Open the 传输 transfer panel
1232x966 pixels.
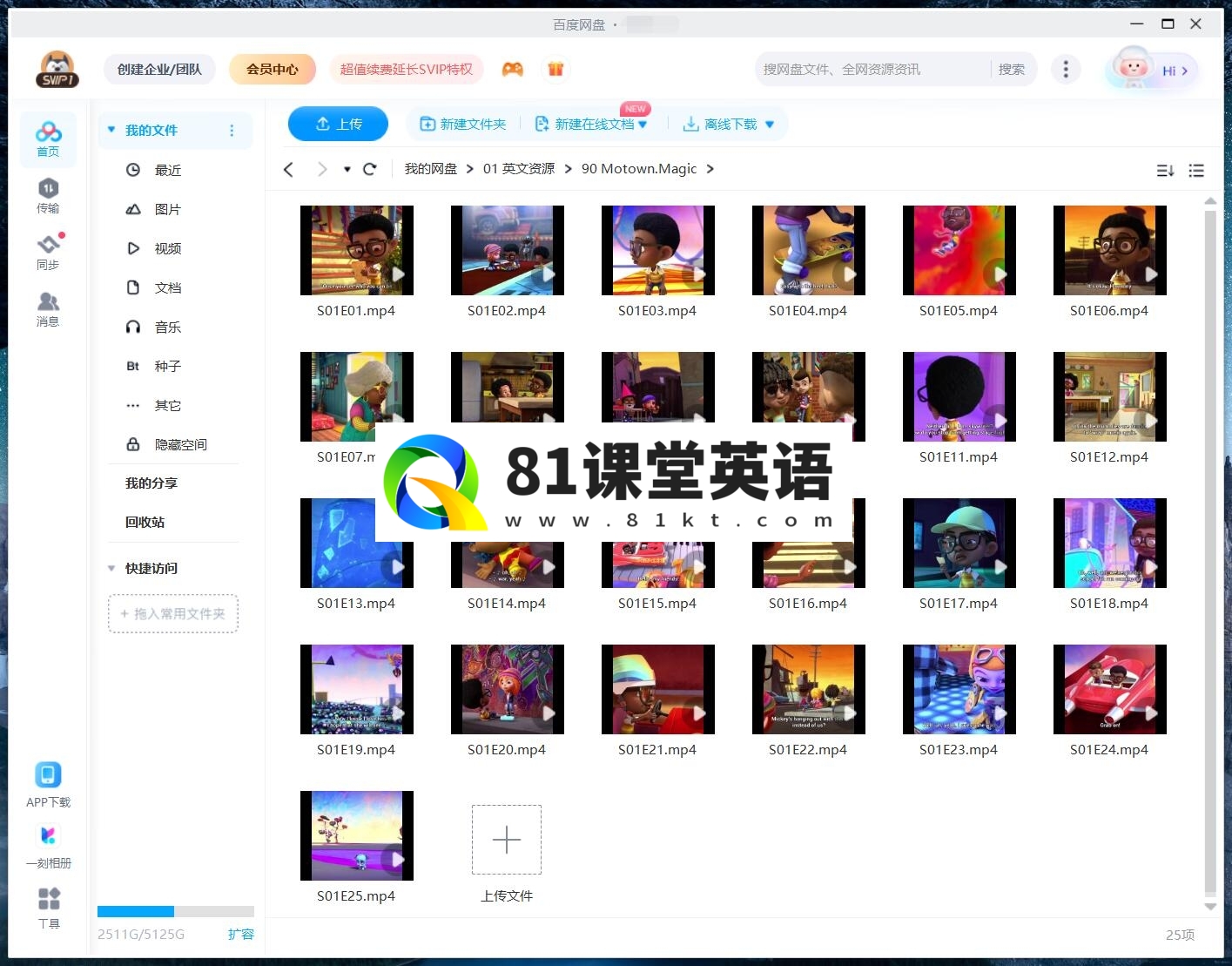tap(48, 196)
